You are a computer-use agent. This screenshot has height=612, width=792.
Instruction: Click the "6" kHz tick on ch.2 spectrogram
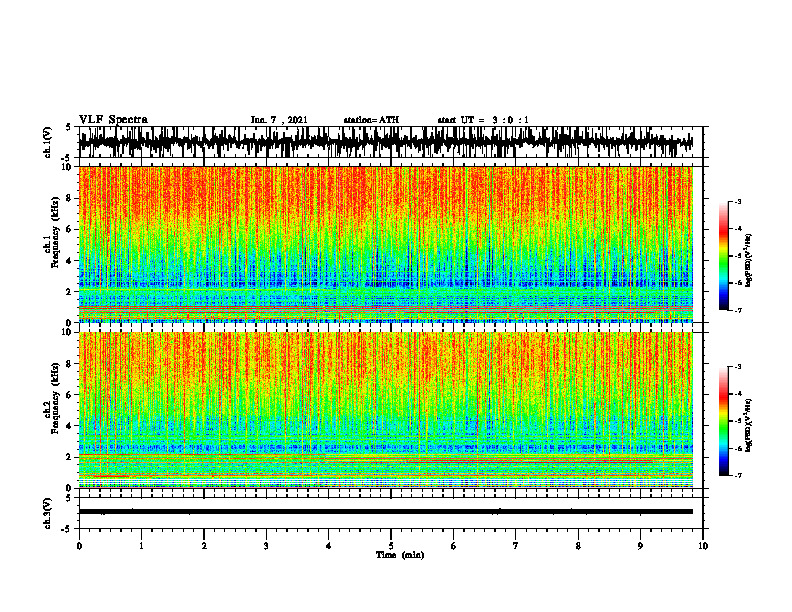point(70,395)
